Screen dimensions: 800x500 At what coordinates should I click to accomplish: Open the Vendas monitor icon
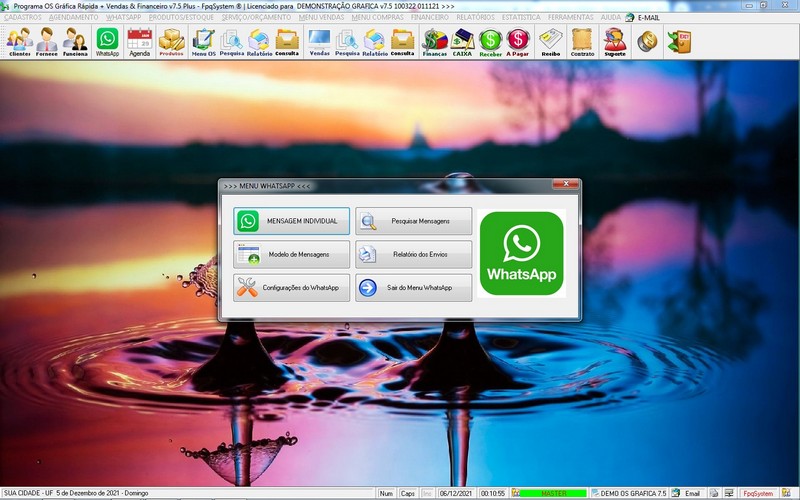(319, 42)
